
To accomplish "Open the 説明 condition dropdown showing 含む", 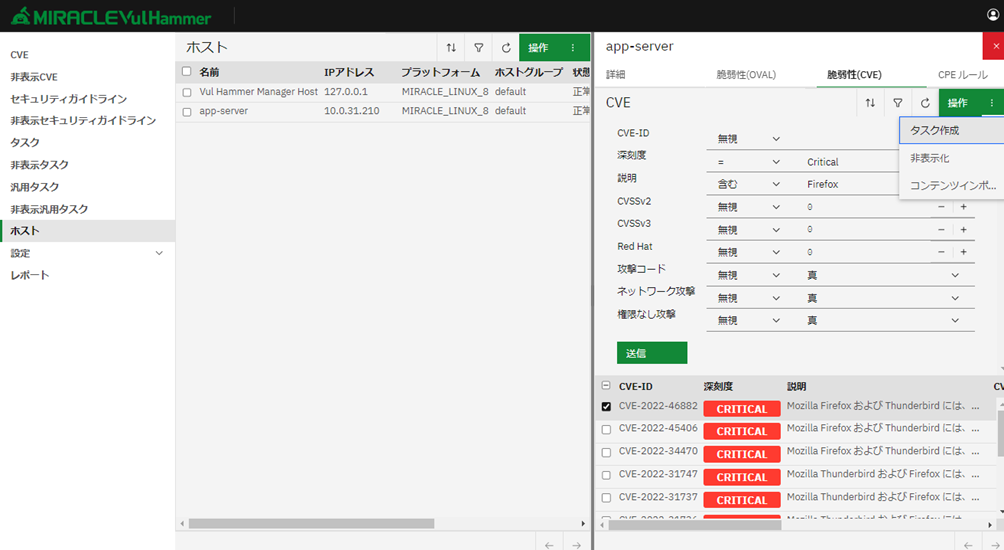I will tap(748, 185).
